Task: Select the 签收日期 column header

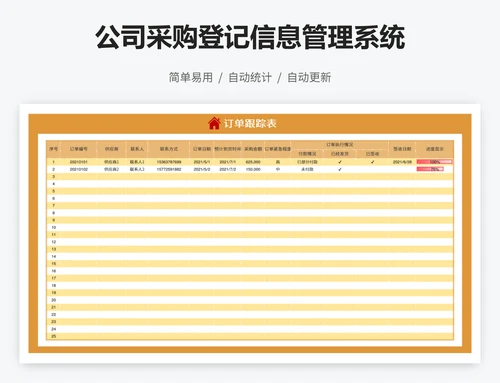Action: point(402,149)
